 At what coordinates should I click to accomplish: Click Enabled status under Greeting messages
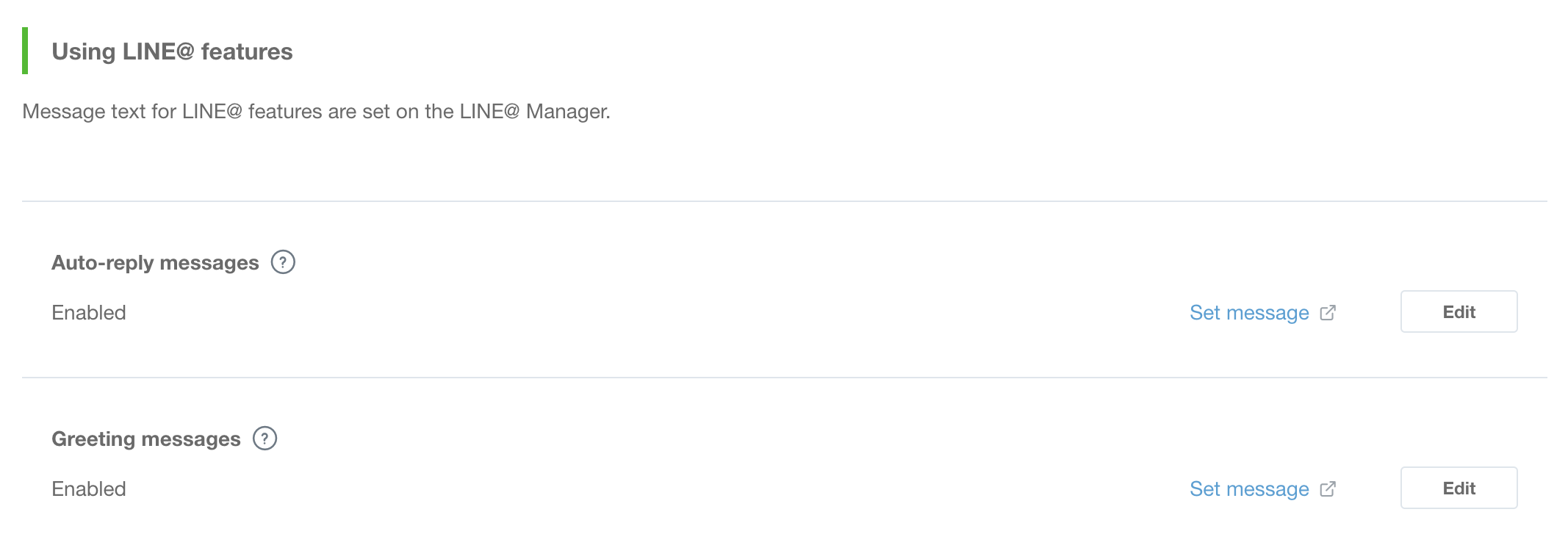point(89,489)
